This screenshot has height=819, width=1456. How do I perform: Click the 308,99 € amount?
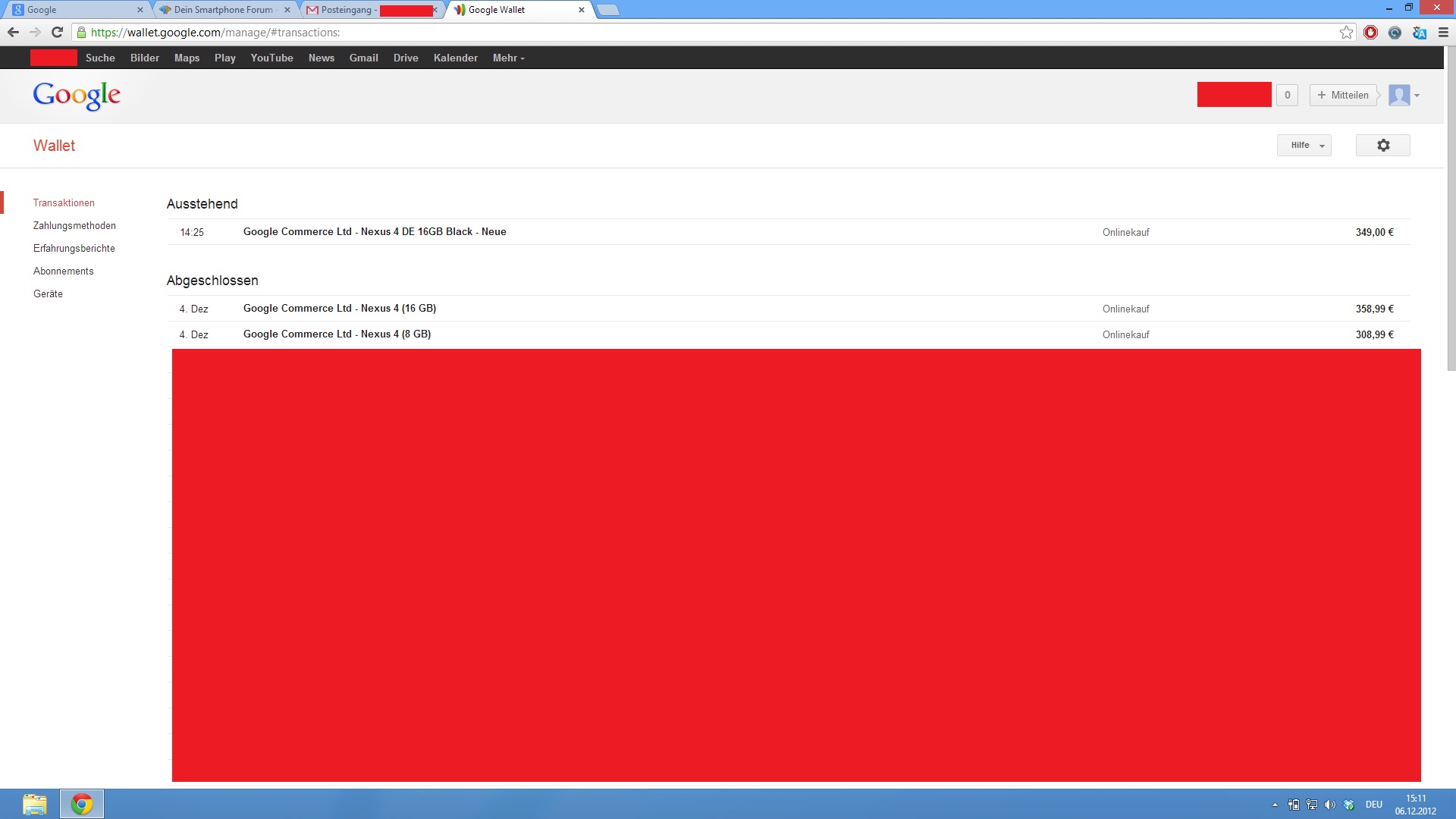click(1374, 334)
